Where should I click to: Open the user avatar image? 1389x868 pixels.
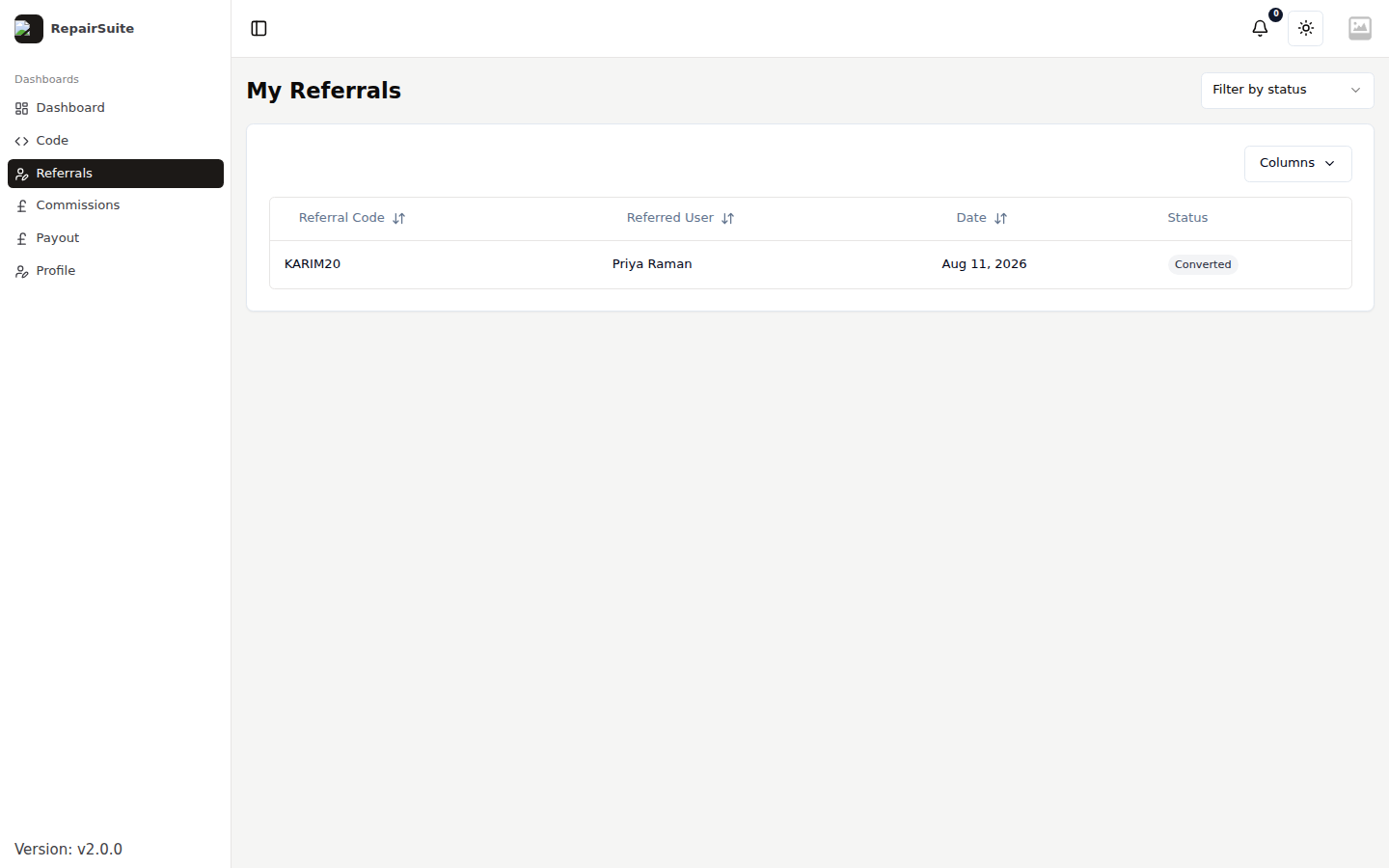pos(1360,29)
